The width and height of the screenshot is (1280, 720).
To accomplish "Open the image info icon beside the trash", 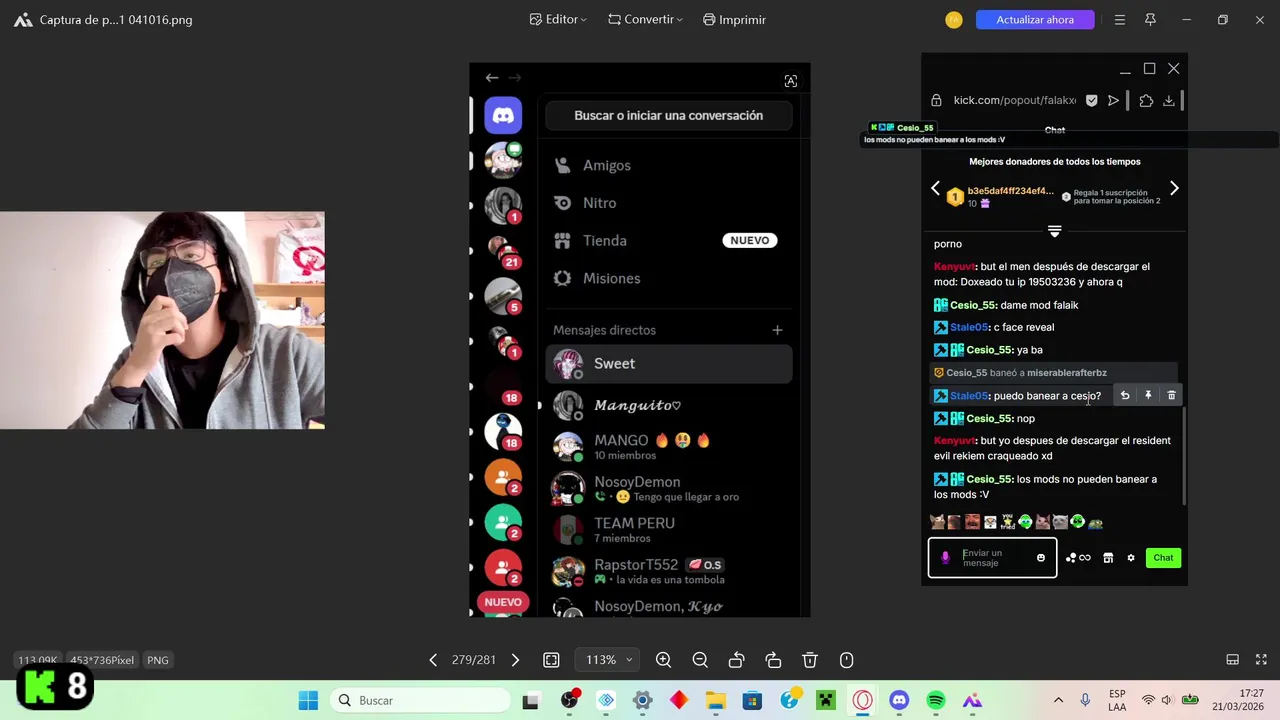I will coord(846,660).
